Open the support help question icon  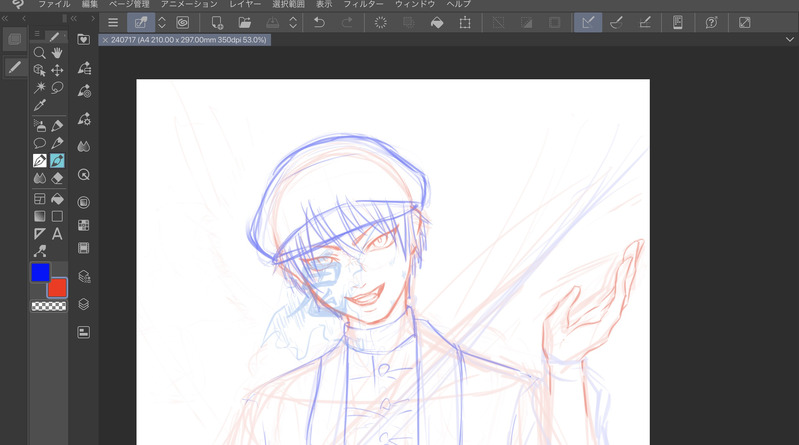click(x=711, y=22)
